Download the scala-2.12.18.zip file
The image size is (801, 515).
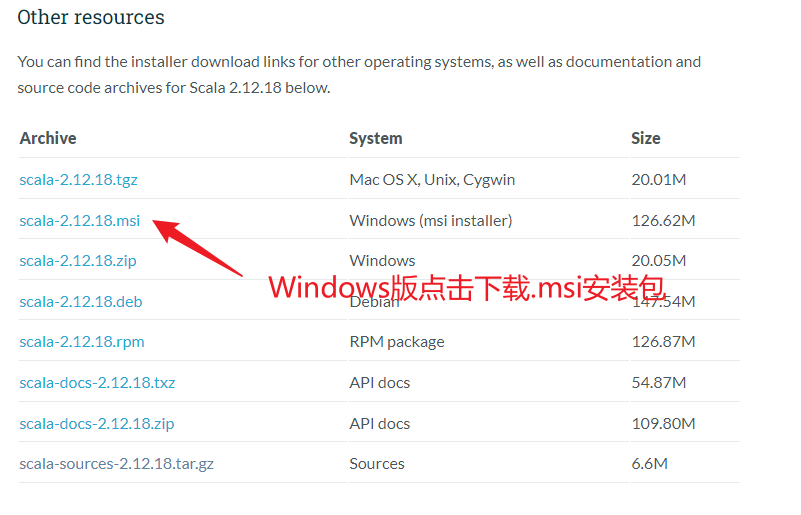(x=78, y=261)
